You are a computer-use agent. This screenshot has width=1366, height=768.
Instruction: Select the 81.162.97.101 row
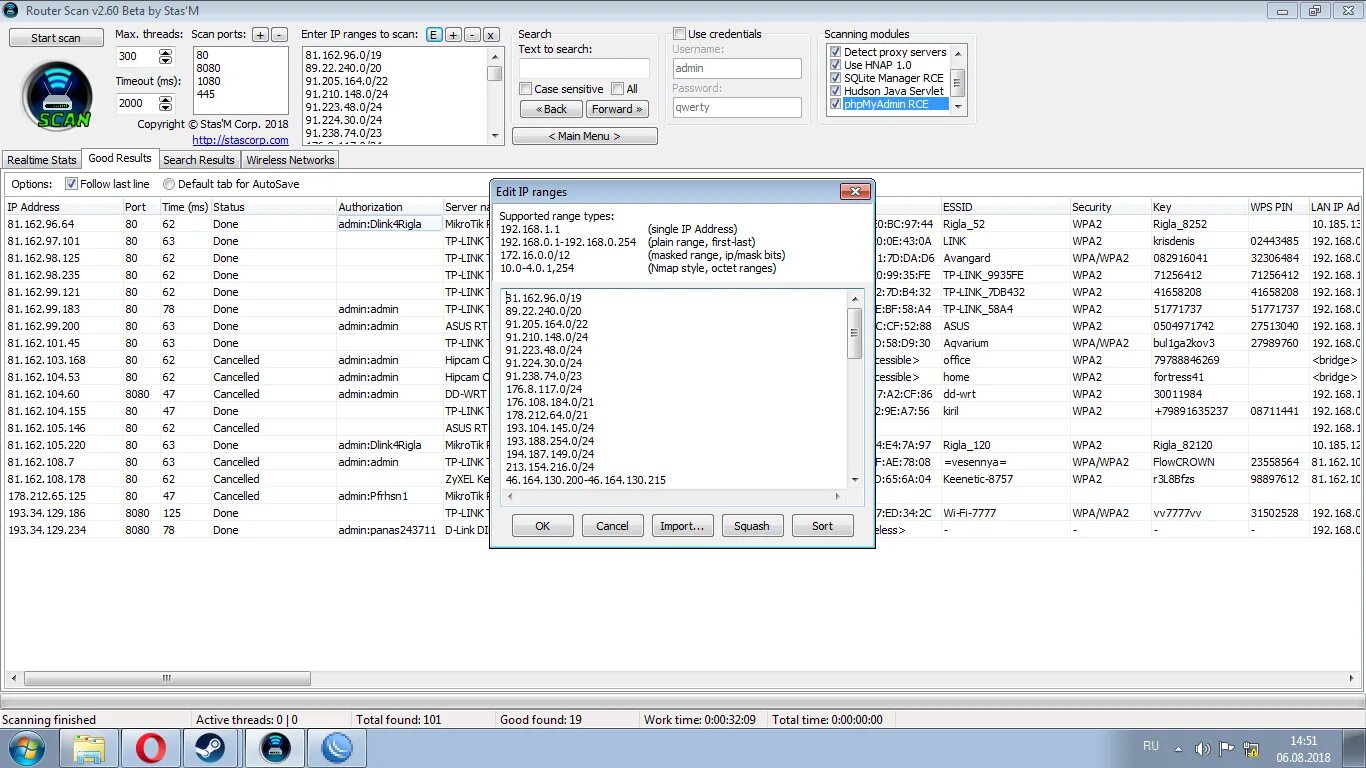pyautogui.click(x=683, y=241)
